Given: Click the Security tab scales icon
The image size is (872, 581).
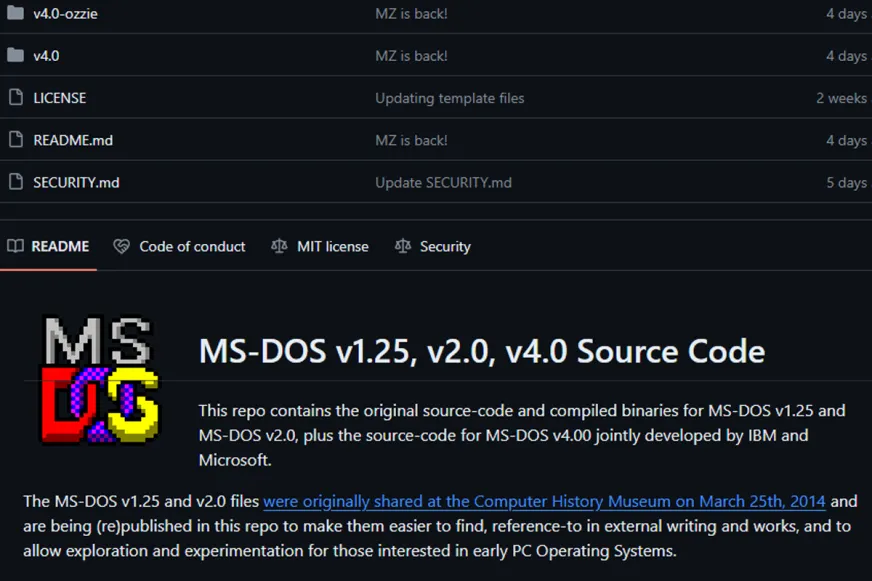Looking at the screenshot, I should tap(403, 246).
